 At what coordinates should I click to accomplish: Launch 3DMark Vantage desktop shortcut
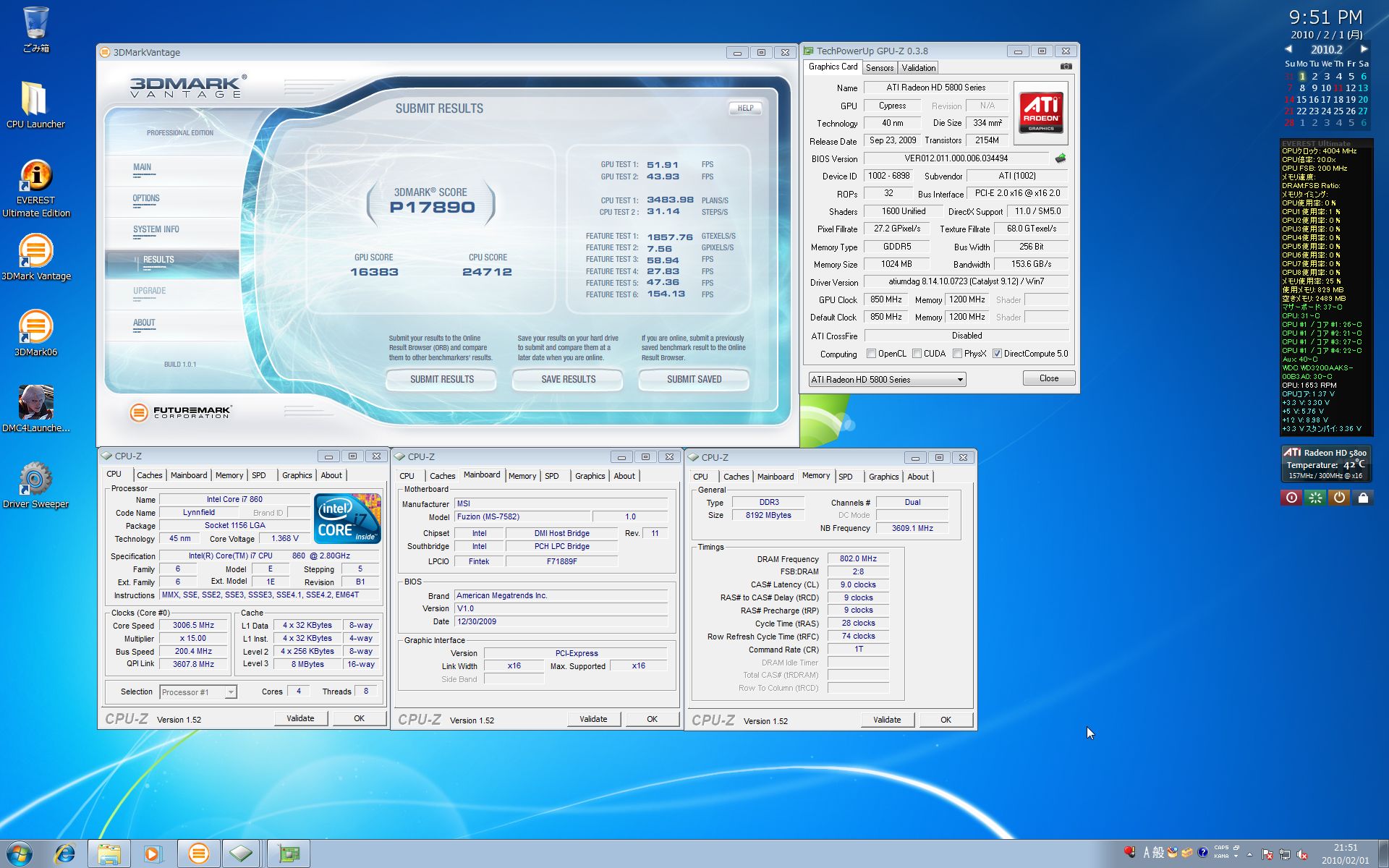(35, 257)
